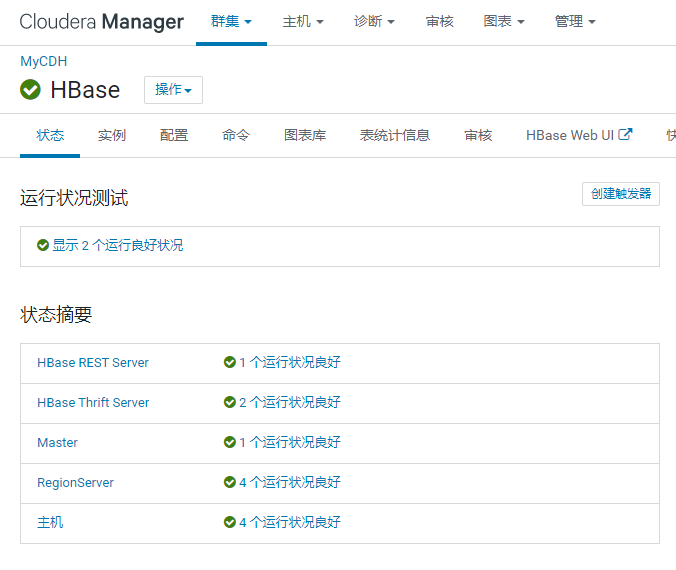Click the green check in the 主机 summary row
Image resolution: width=676 pixels, height=570 pixels.
[x=229, y=522]
